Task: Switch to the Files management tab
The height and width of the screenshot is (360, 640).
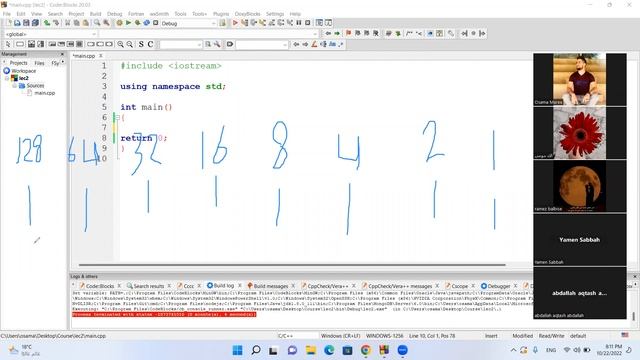Action: pyautogui.click(x=39, y=63)
